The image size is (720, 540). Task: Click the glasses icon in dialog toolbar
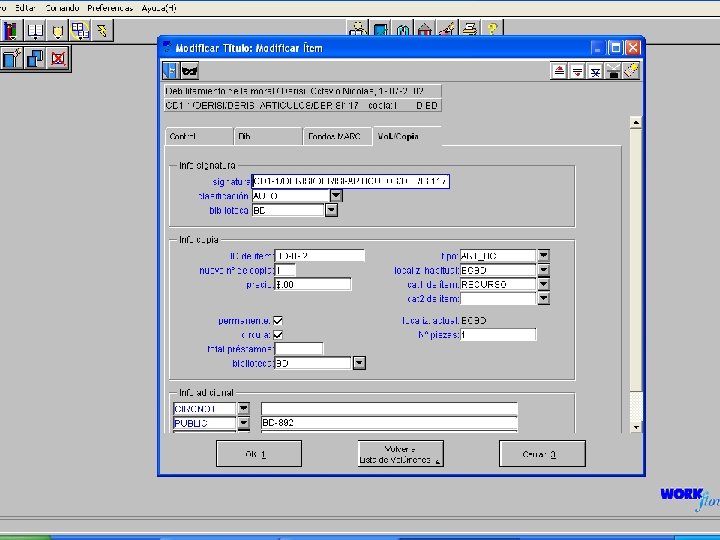pyautogui.click(x=190, y=71)
